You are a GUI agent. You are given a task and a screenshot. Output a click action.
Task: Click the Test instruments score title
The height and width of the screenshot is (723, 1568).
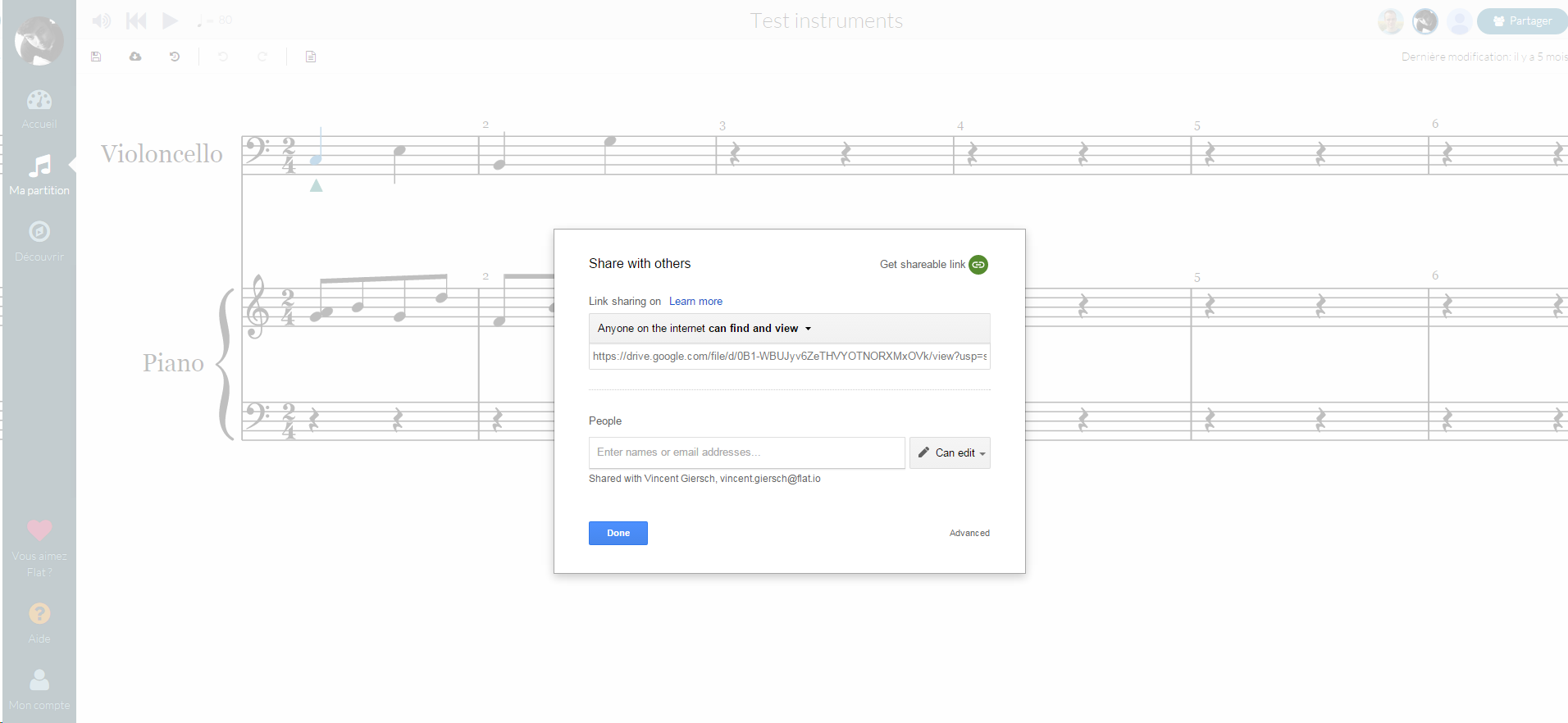pos(827,21)
